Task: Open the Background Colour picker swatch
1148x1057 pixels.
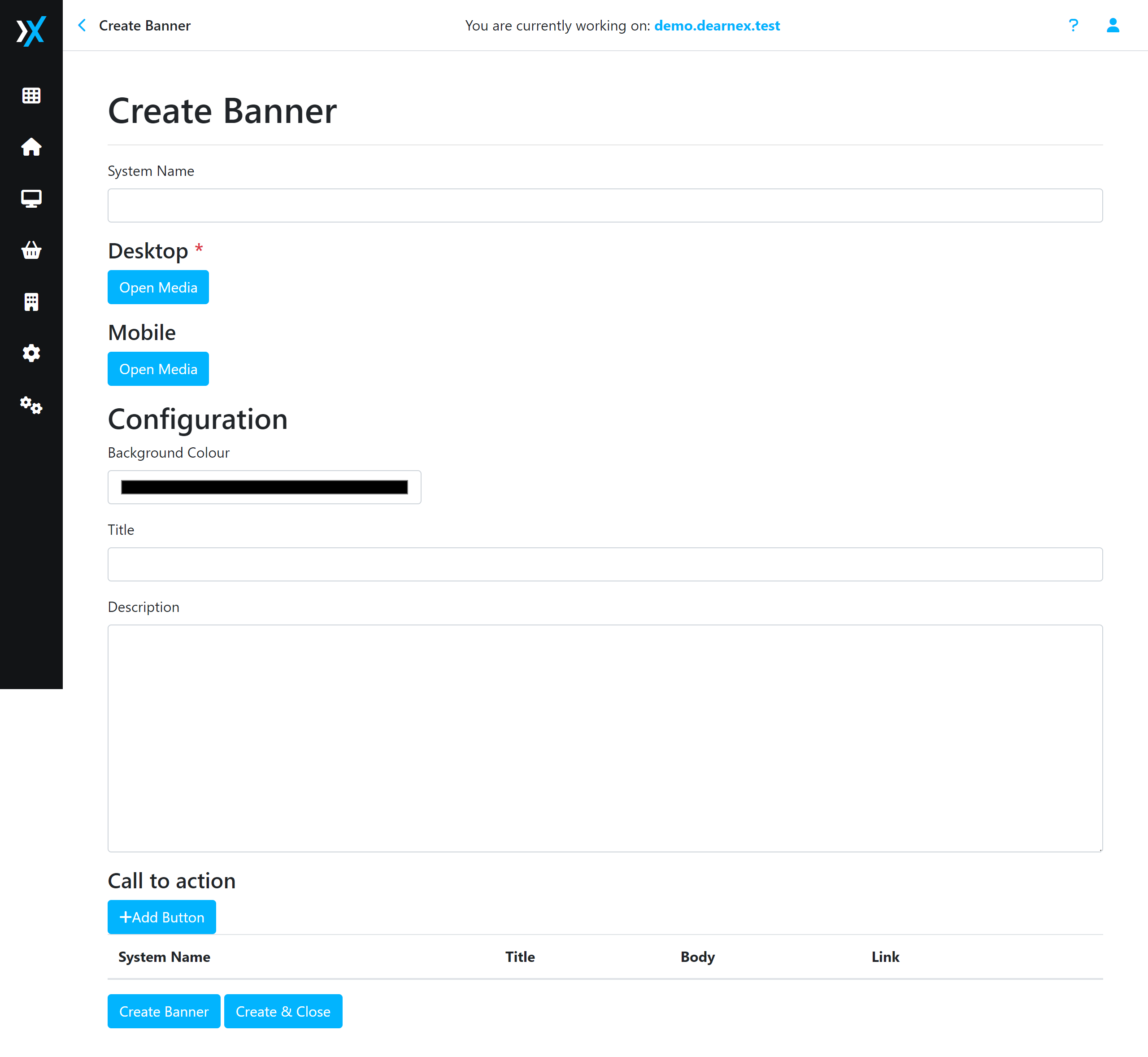Action: pos(264,487)
